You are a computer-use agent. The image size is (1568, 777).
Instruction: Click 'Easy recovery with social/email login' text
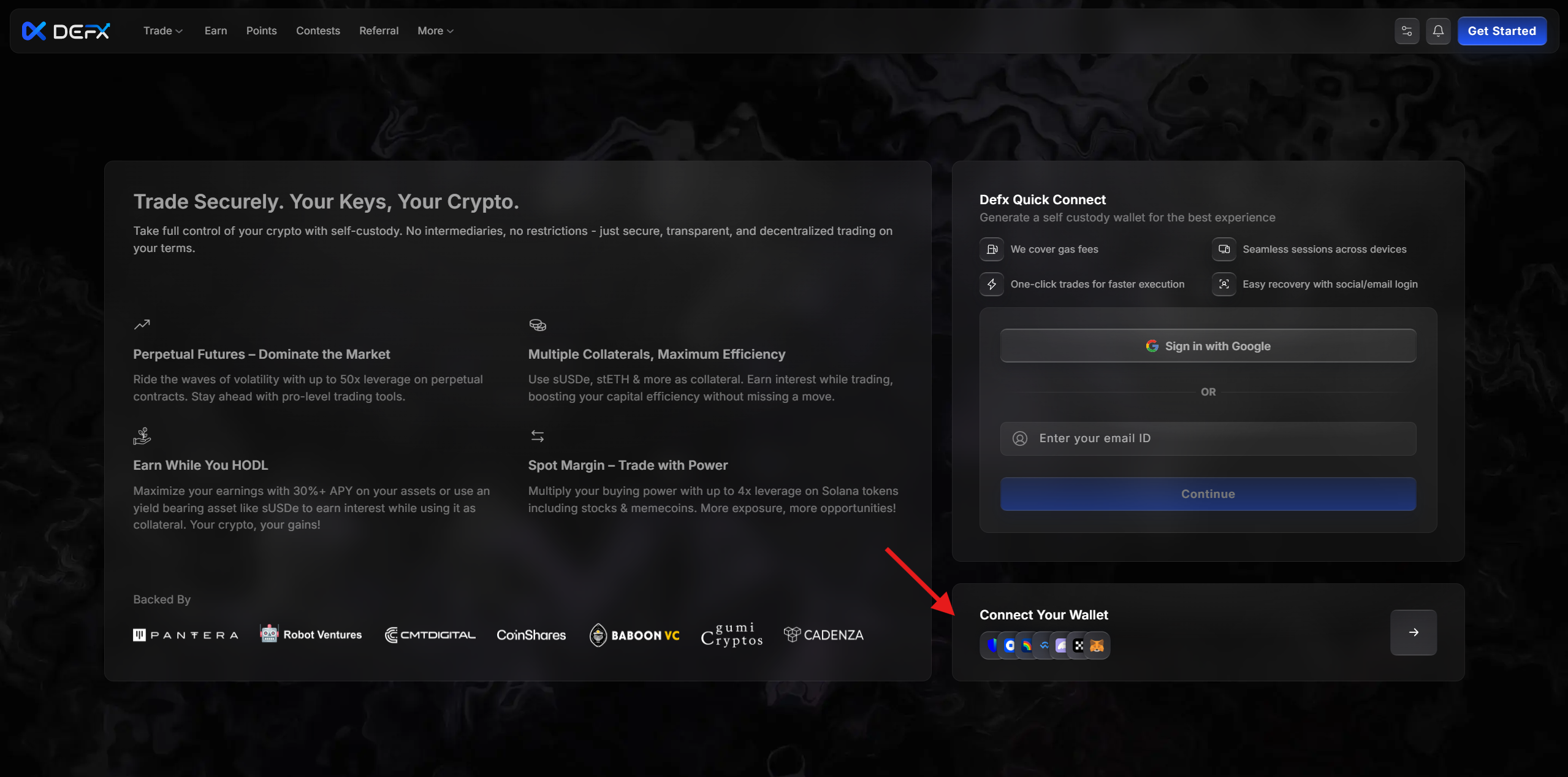pos(1330,284)
